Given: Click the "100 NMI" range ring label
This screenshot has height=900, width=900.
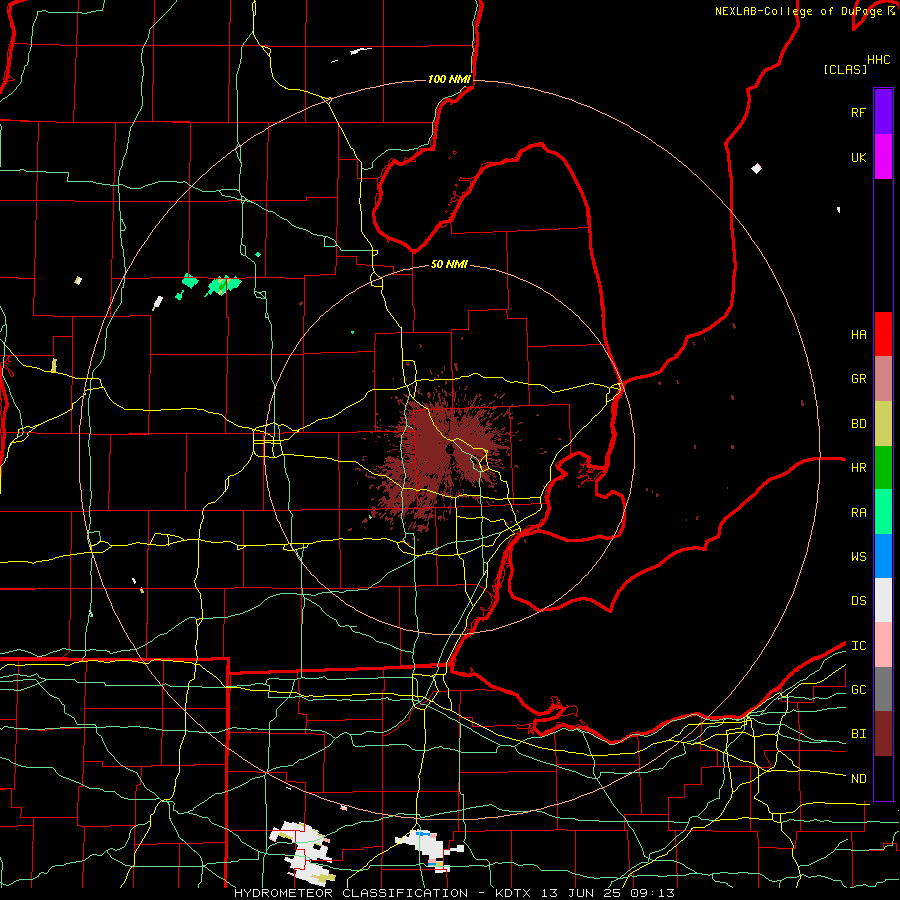Looking at the screenshot, I should tap(449, 79).
